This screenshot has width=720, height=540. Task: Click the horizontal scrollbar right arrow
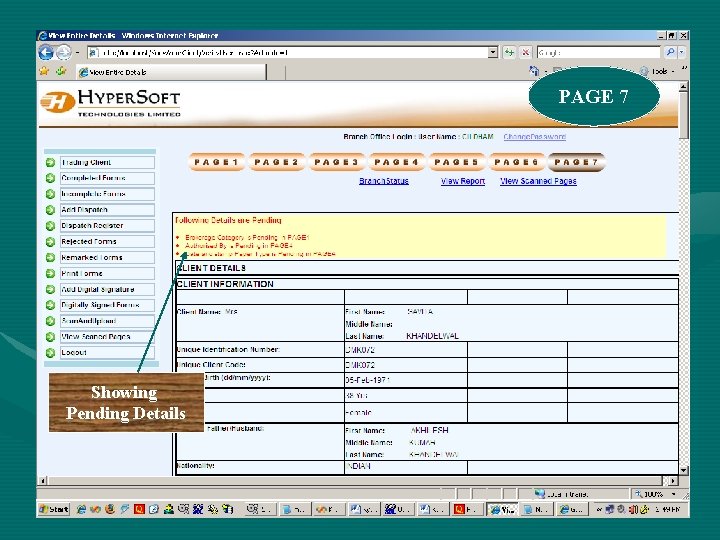click(673, 481)
